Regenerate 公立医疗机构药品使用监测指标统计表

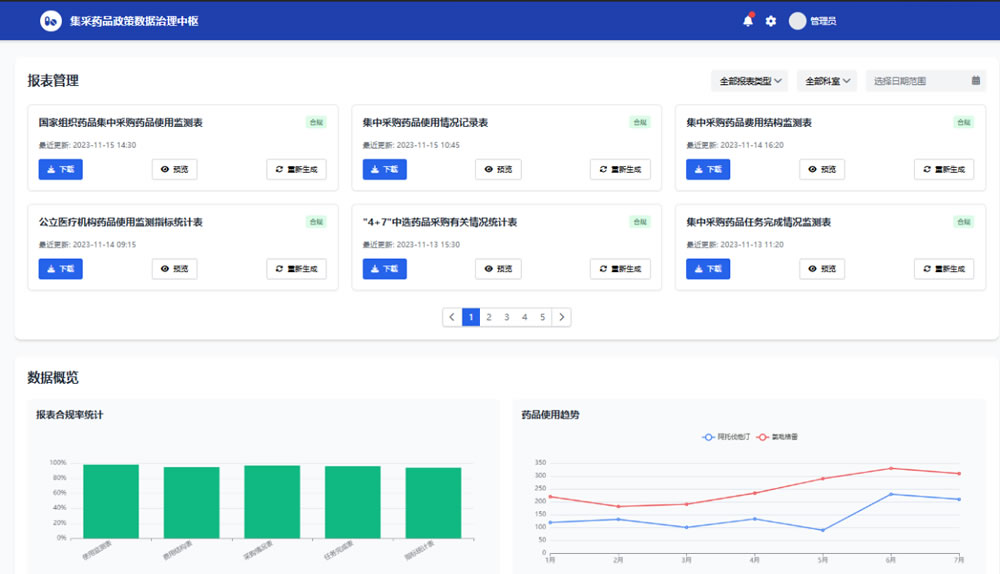point(297,269)
